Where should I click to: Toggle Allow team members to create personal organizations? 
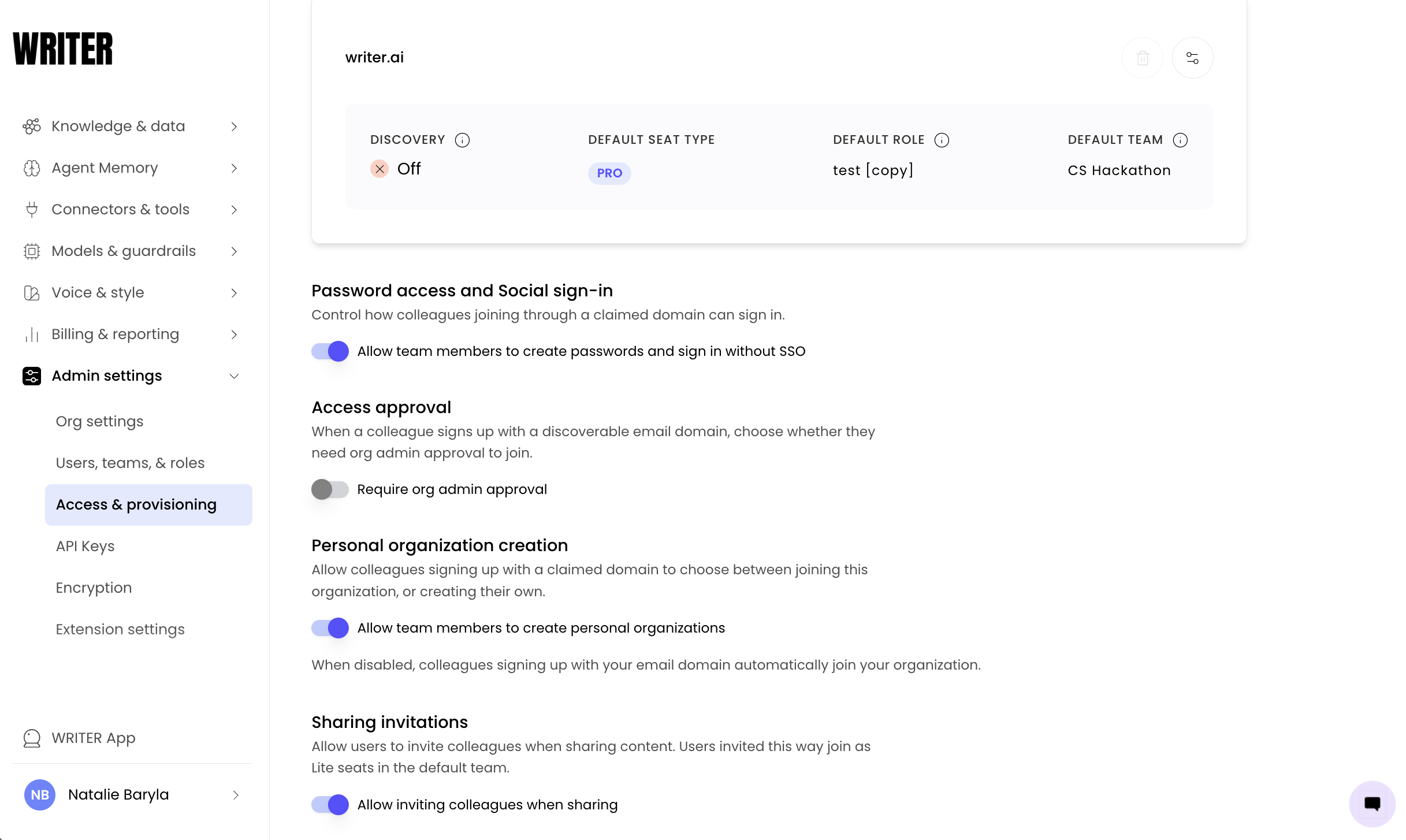[x=330, y=628]
